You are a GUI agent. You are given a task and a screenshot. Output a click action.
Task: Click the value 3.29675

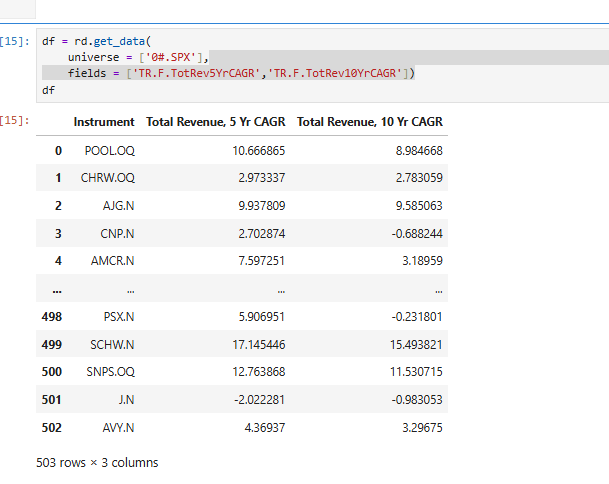423,428
